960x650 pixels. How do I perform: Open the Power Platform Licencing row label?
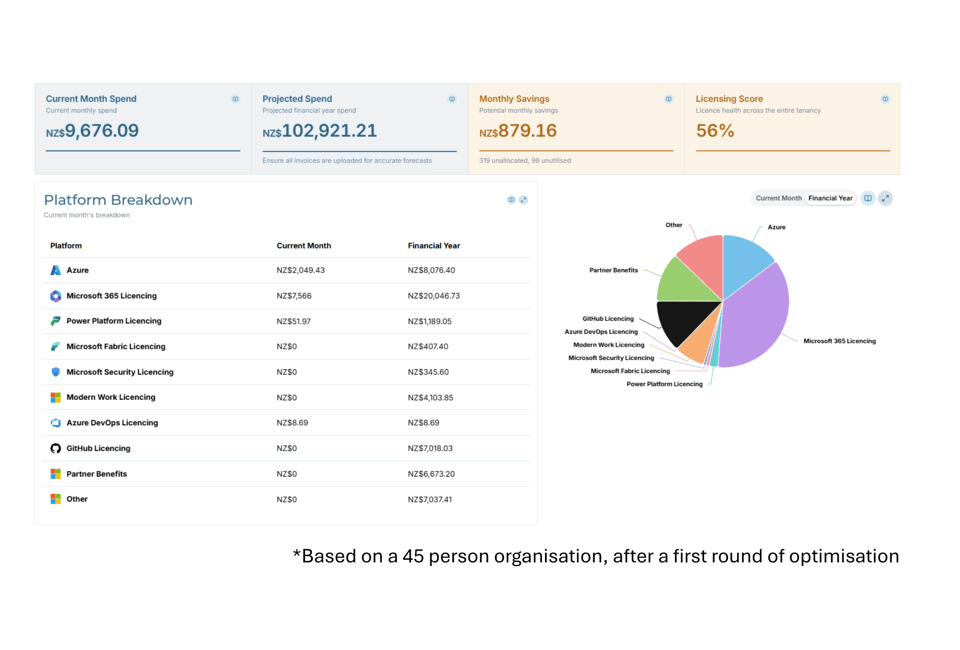pyautogui.click(x=114, y=321)
